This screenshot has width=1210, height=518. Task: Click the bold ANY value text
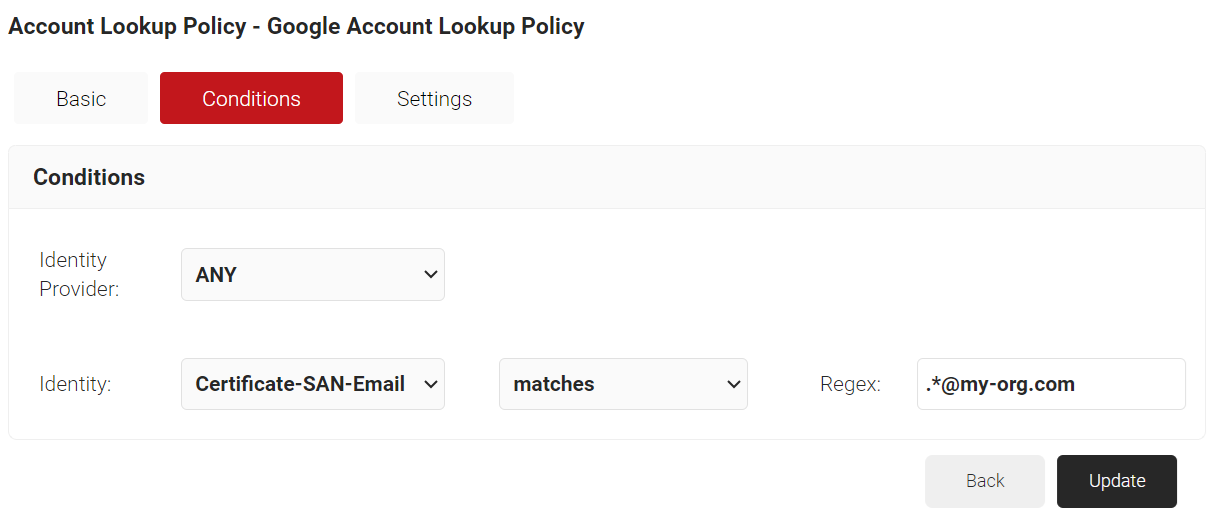(x=216, y=275)
